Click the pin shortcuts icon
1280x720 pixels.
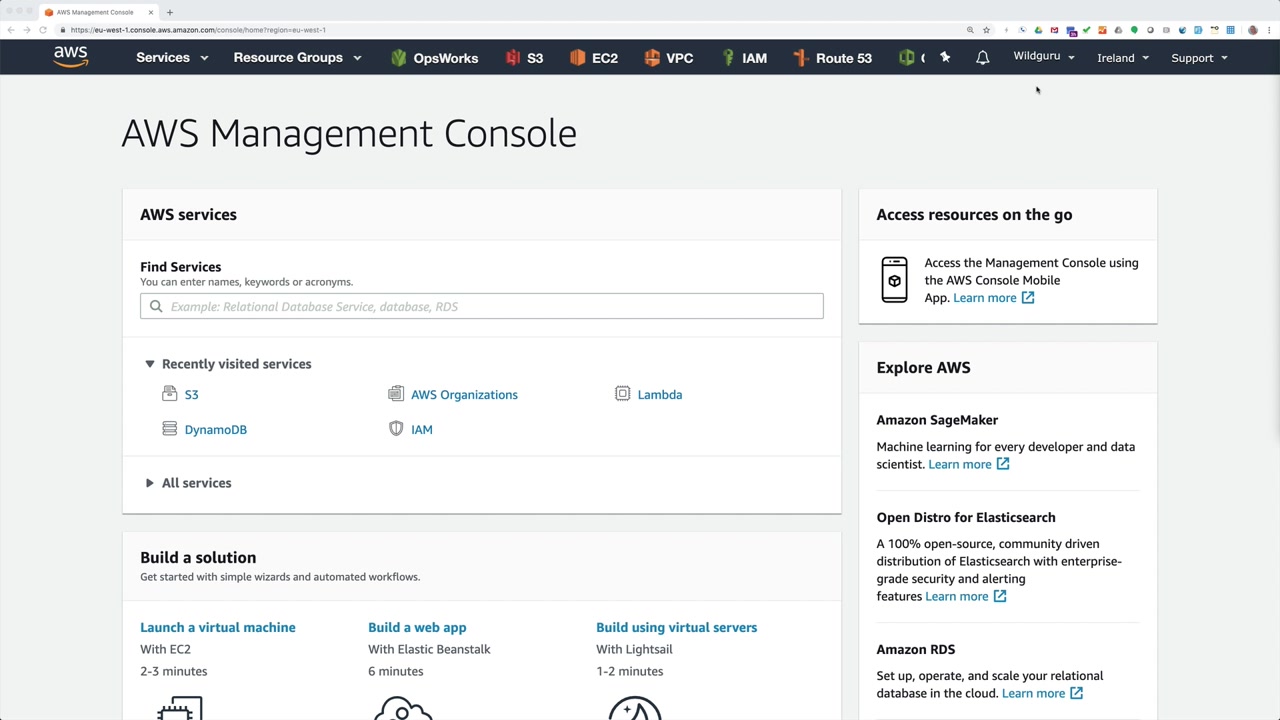945,58
